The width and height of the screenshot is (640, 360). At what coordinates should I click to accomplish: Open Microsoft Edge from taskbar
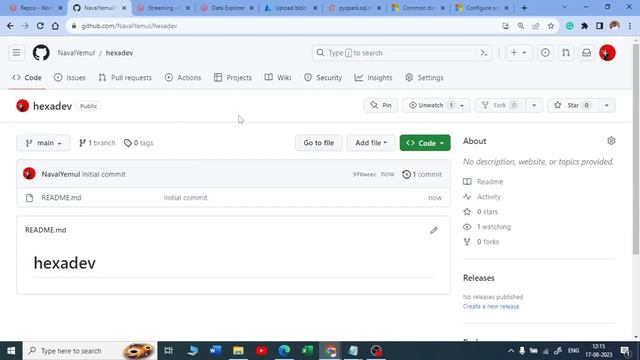(x=284, y=351)
